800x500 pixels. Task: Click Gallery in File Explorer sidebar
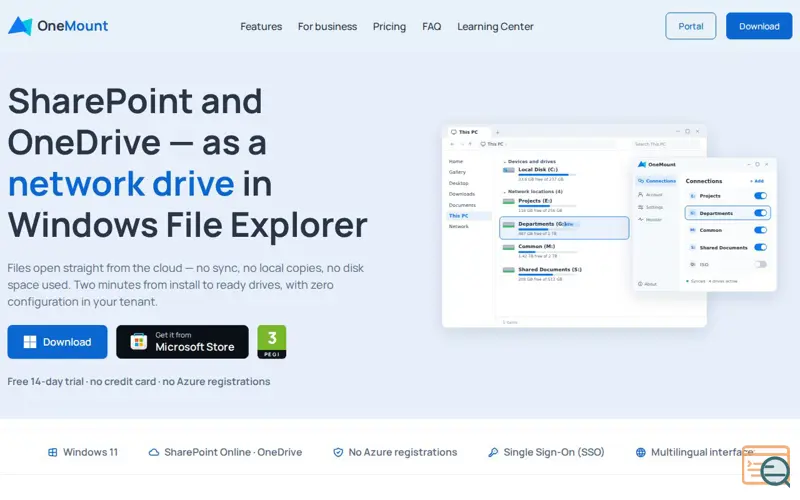[457, 172]
